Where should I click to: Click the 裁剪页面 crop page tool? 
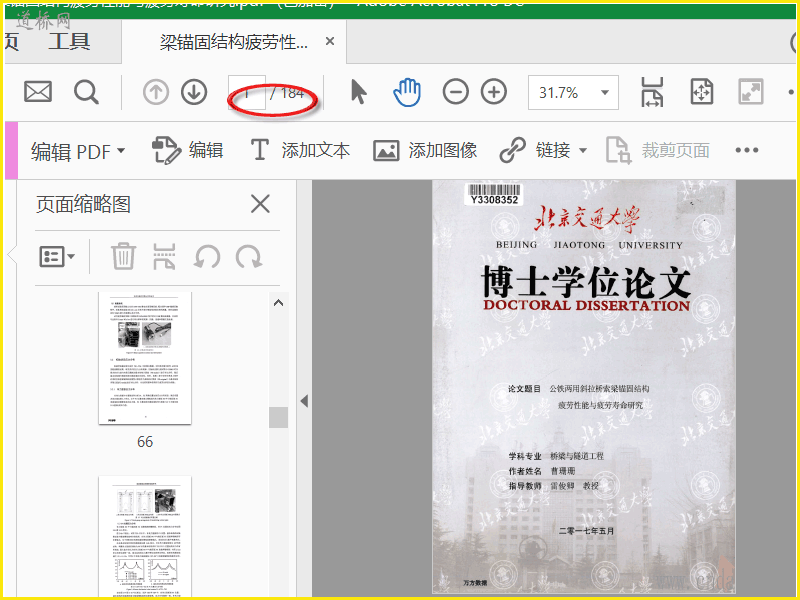click(x=658, y=151)
